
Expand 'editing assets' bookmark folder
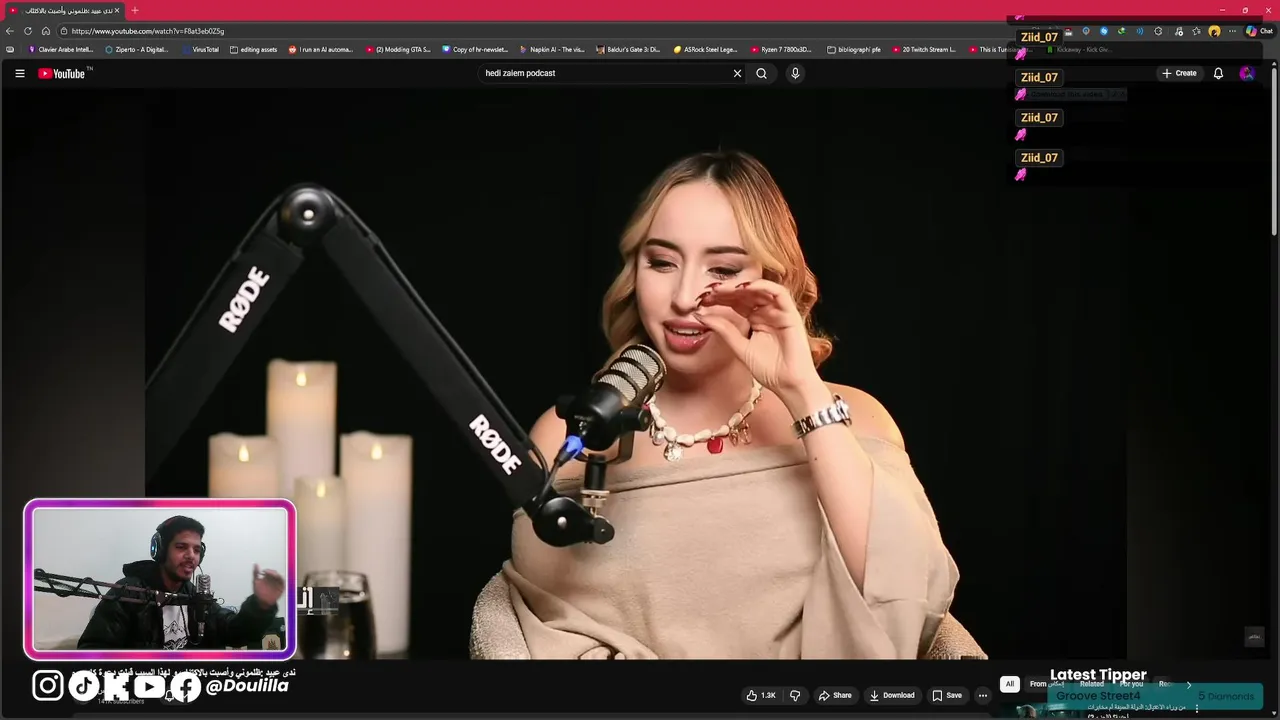point(253,49)
